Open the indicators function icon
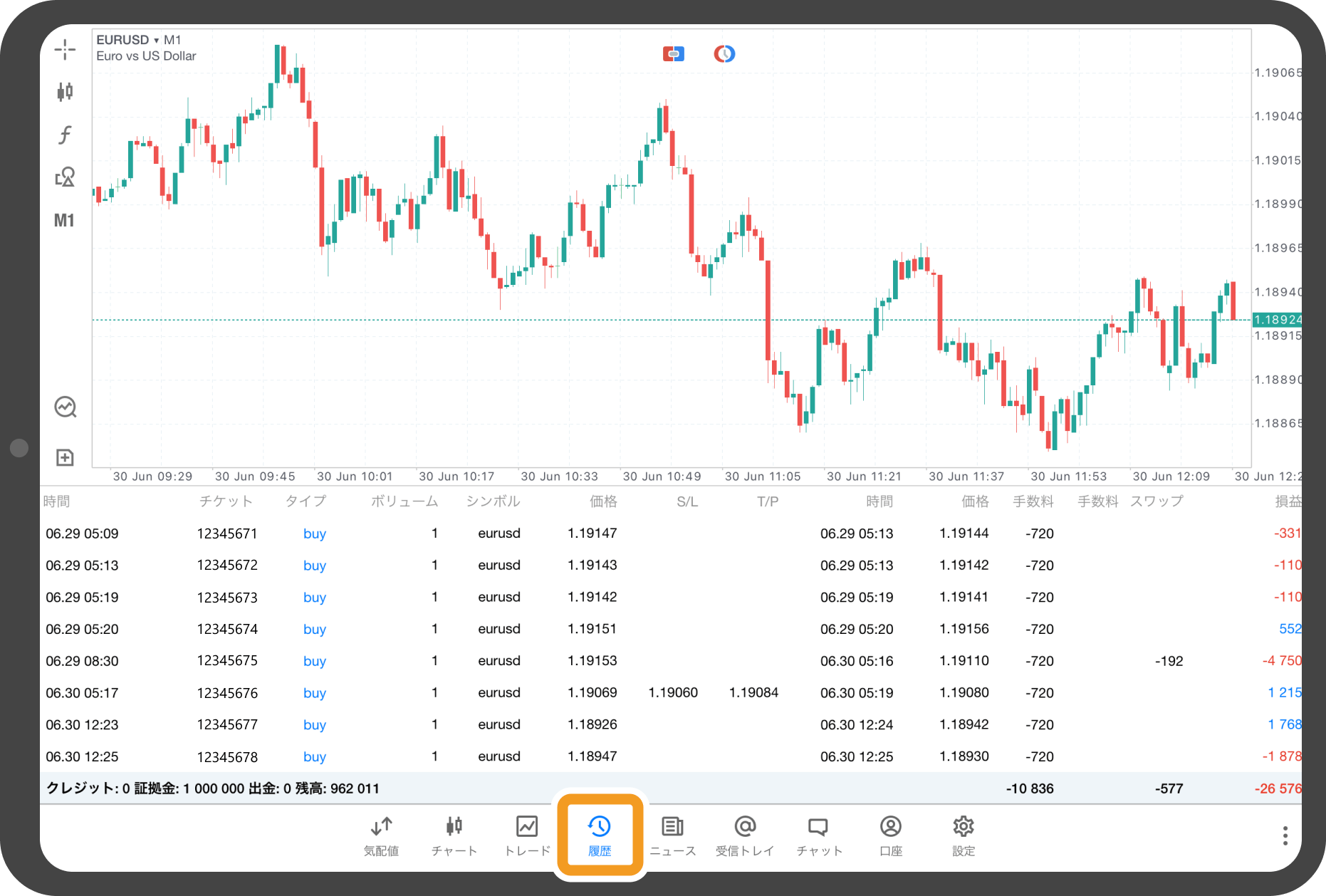The width and height of the screenshot is (1326, 896). point(65,134)
